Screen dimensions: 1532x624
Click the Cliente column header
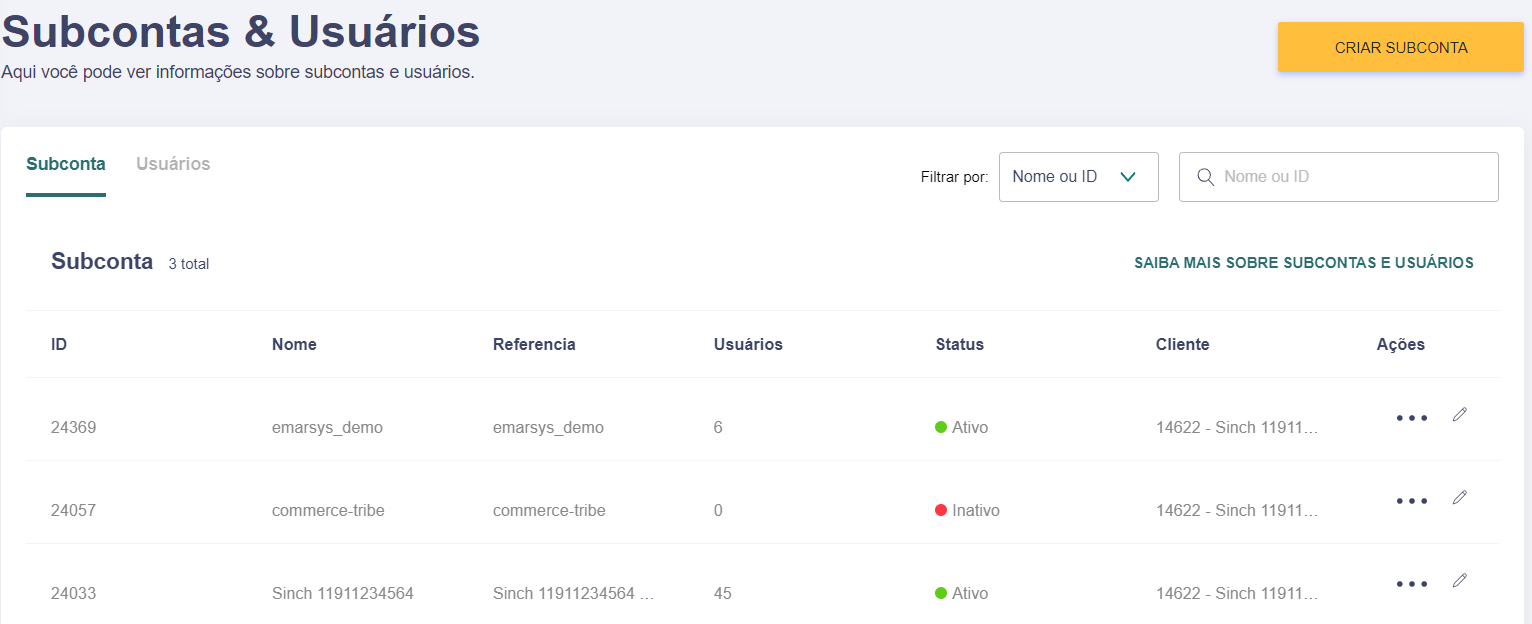(1183, 344)
